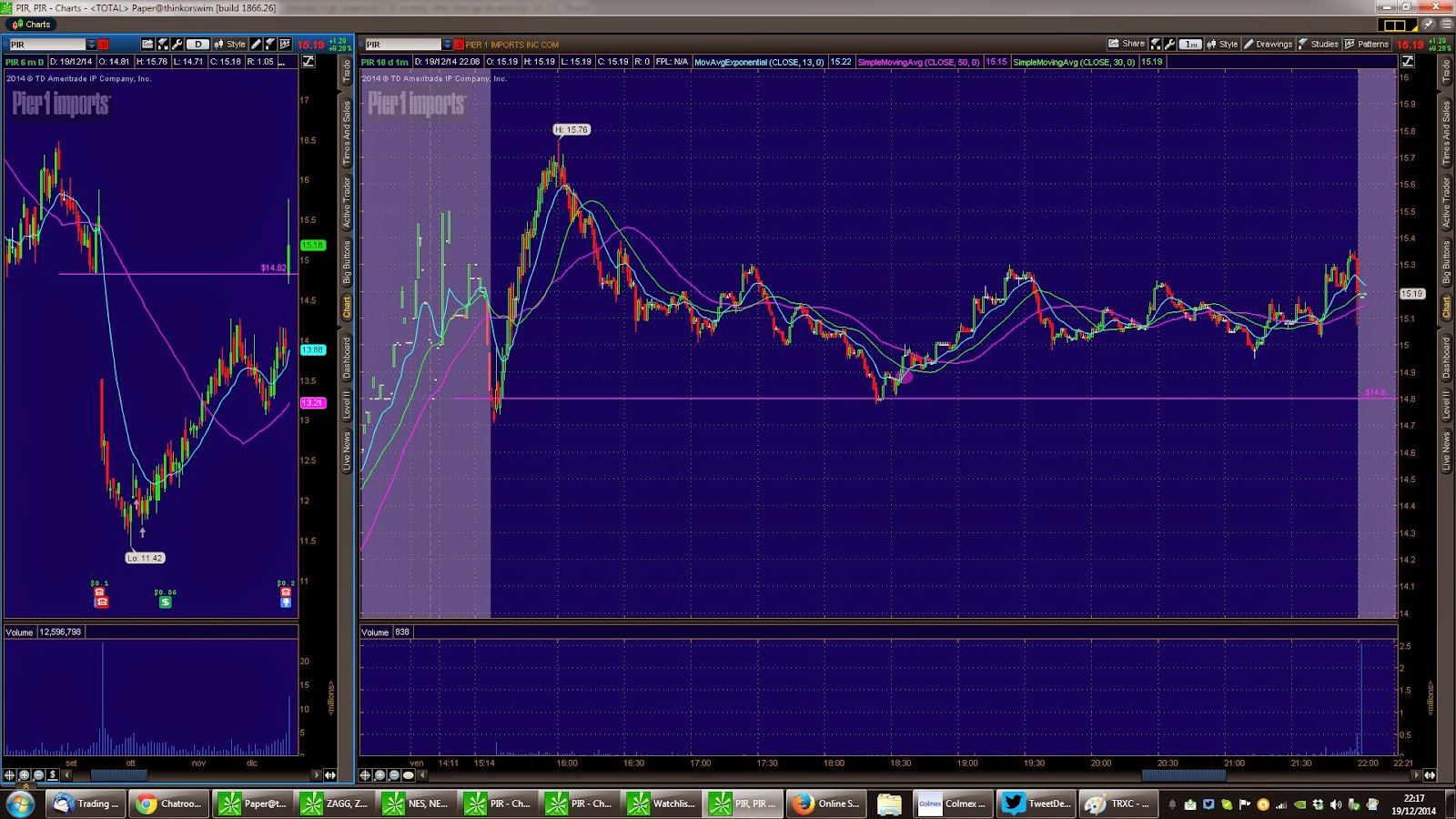1456x819 pixels.
Task: Click PIR symbol field in left chart
Action: (47, 44)
